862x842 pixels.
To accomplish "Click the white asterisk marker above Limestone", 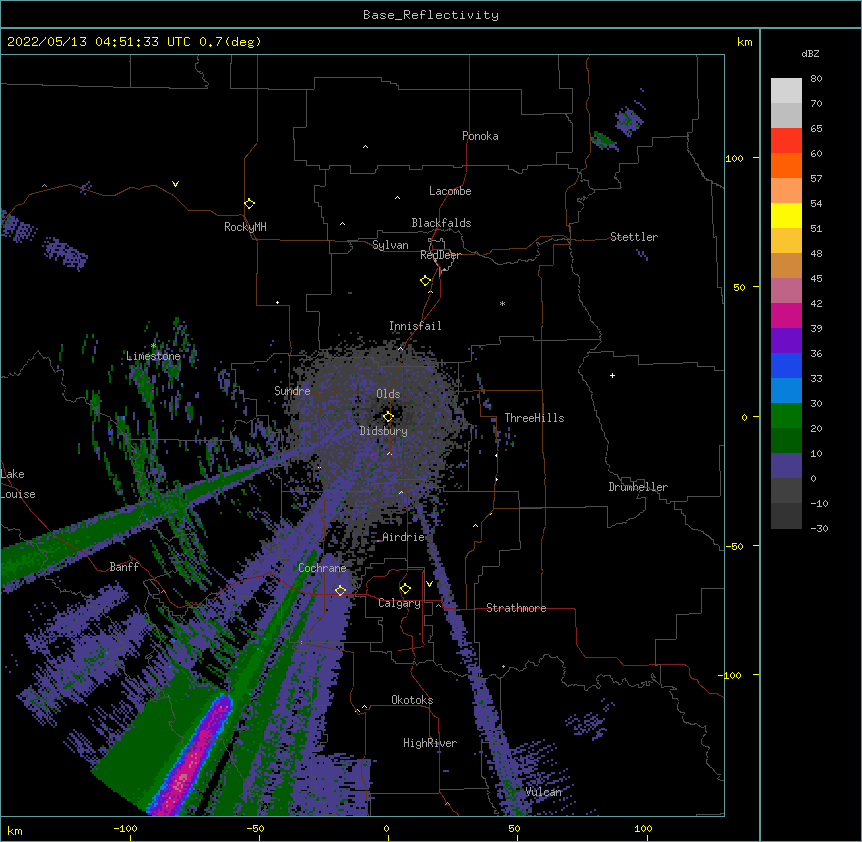I will tap(153, 346).
